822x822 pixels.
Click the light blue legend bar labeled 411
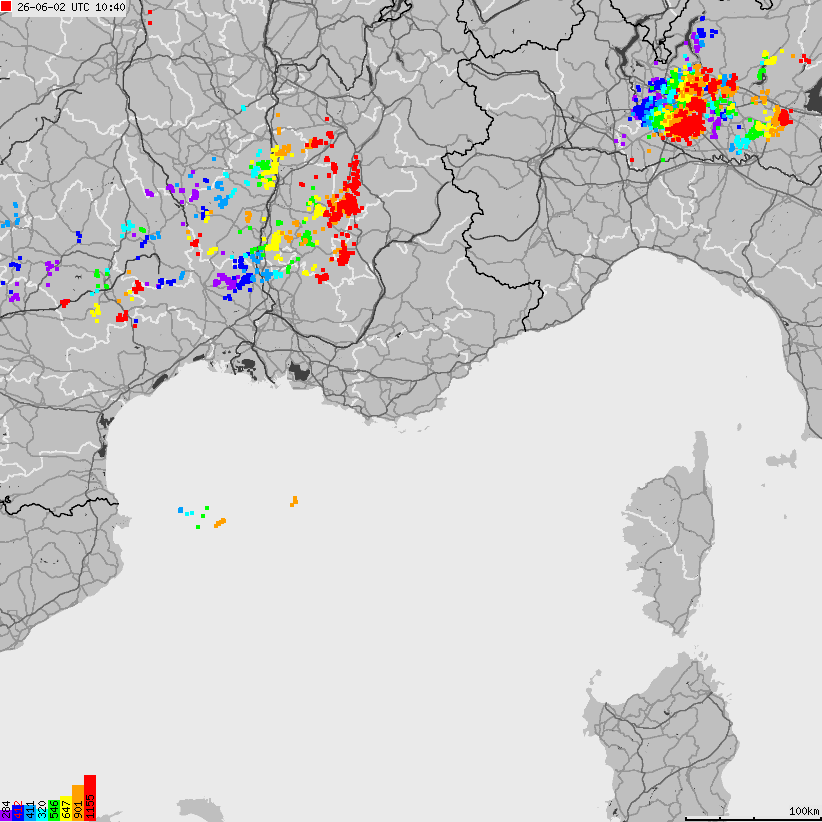click(30, 813)
